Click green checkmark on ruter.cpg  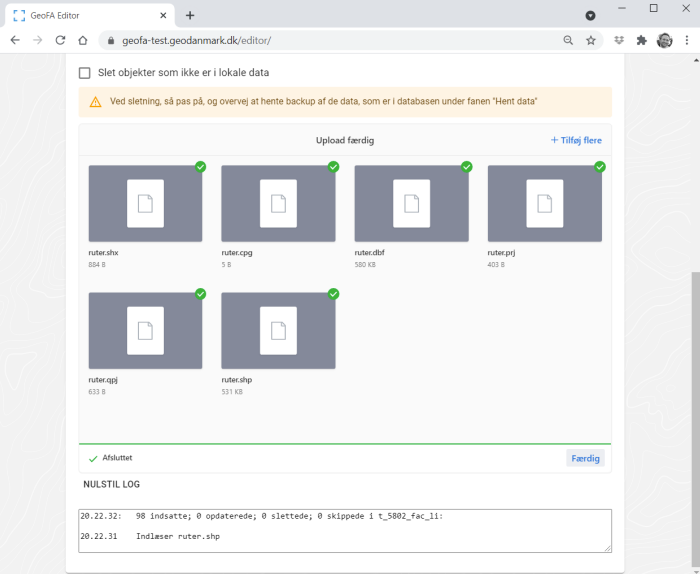point(333,167)
